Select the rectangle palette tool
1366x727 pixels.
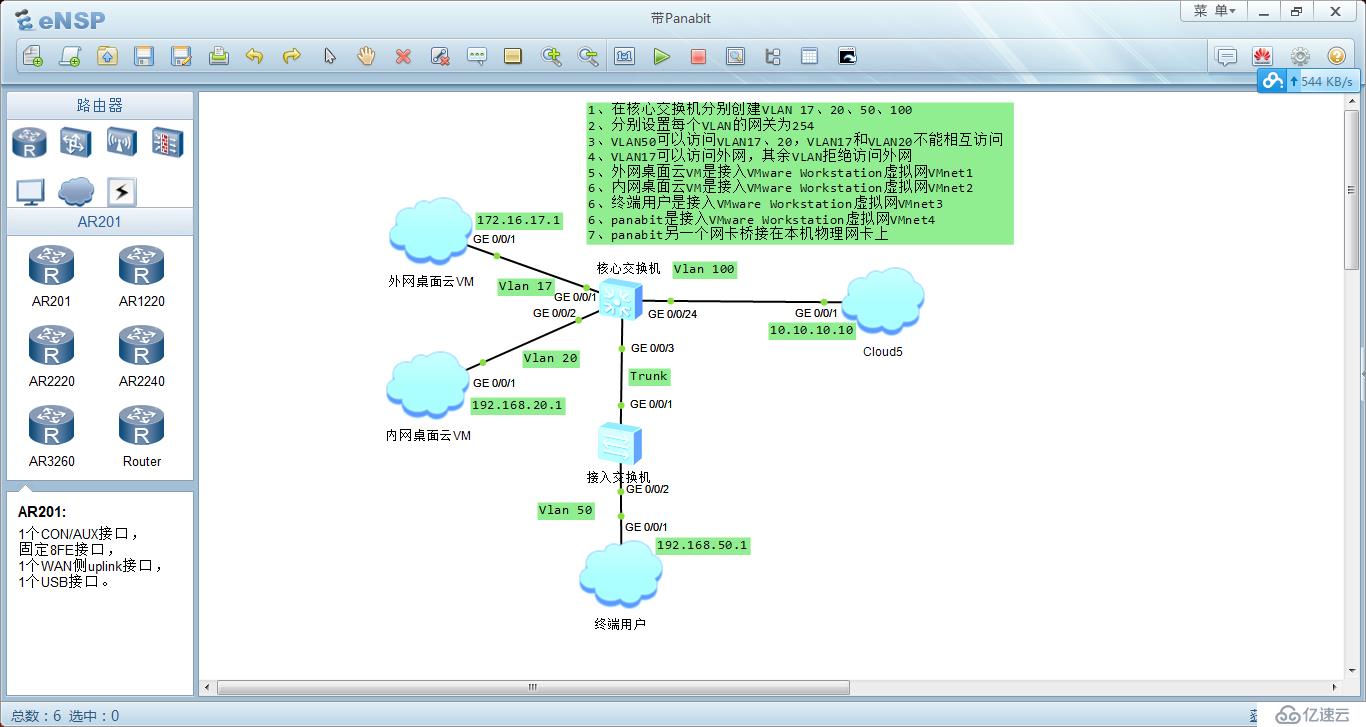pyautogui.click(x=513, y=56)
